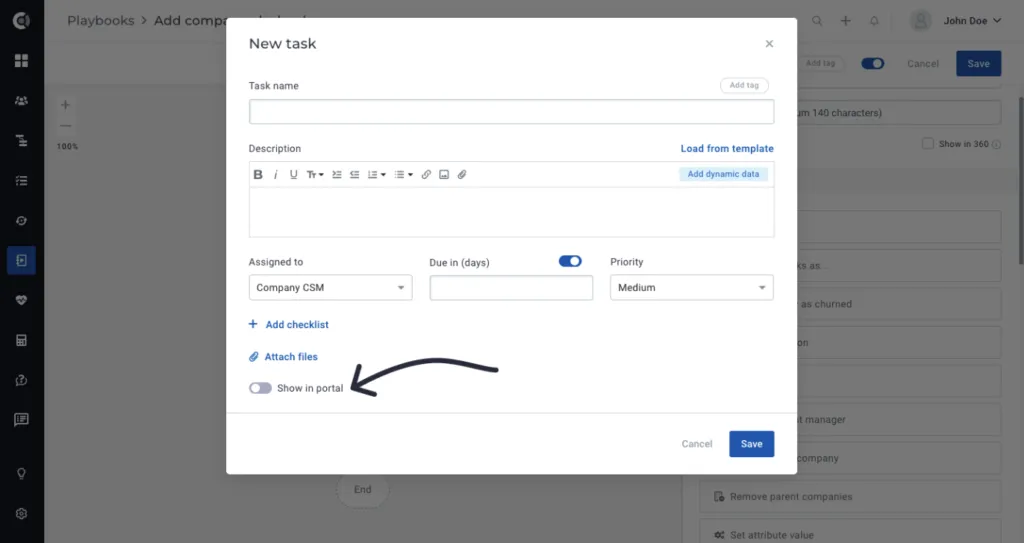Enable the Show in portal toggle
Viewport: 1024px width, 543px height.
[x=260, y=388]
